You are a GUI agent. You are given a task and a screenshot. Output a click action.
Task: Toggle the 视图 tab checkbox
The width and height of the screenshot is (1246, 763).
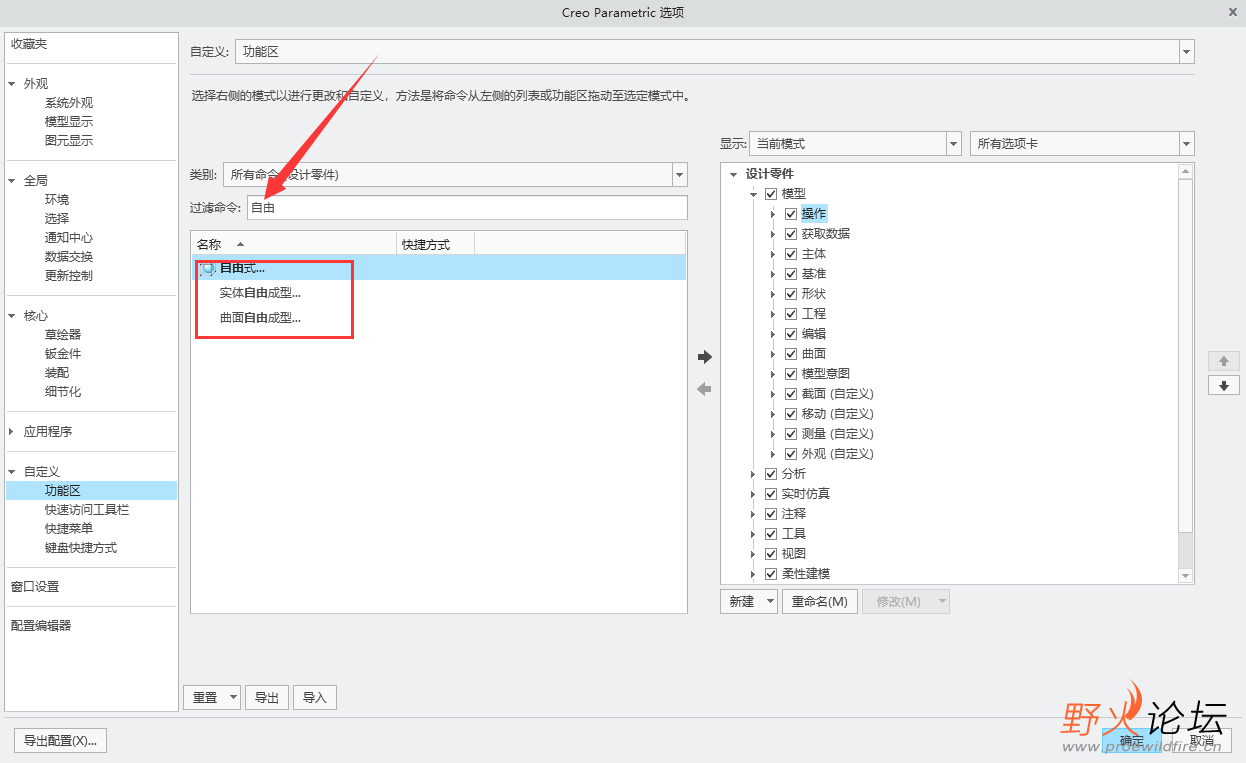771,554
